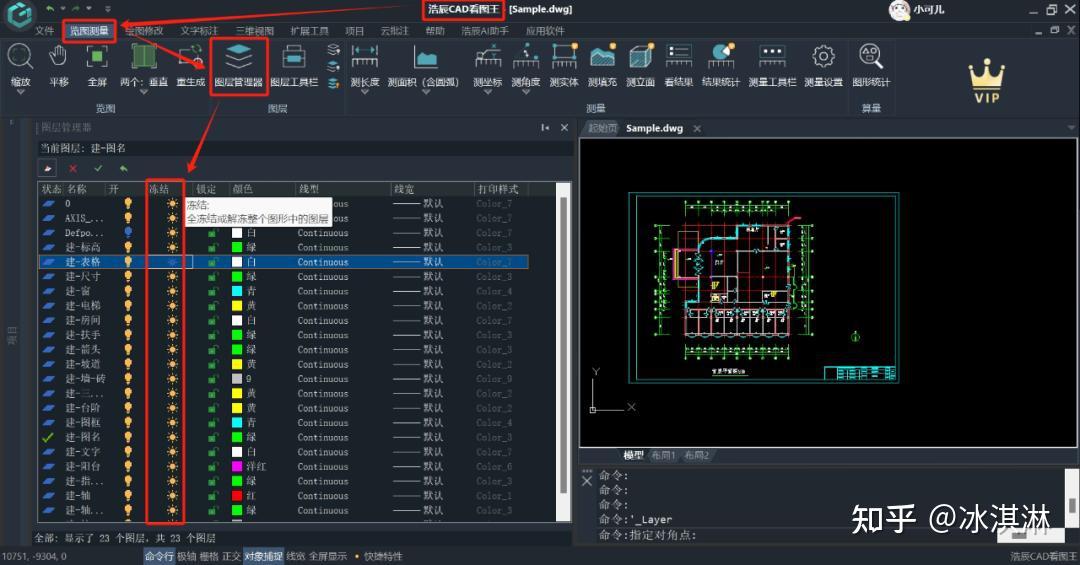Switch to the 布局1 layout tab
Viewport: 1080px width, 565px height.
[663, 455]
